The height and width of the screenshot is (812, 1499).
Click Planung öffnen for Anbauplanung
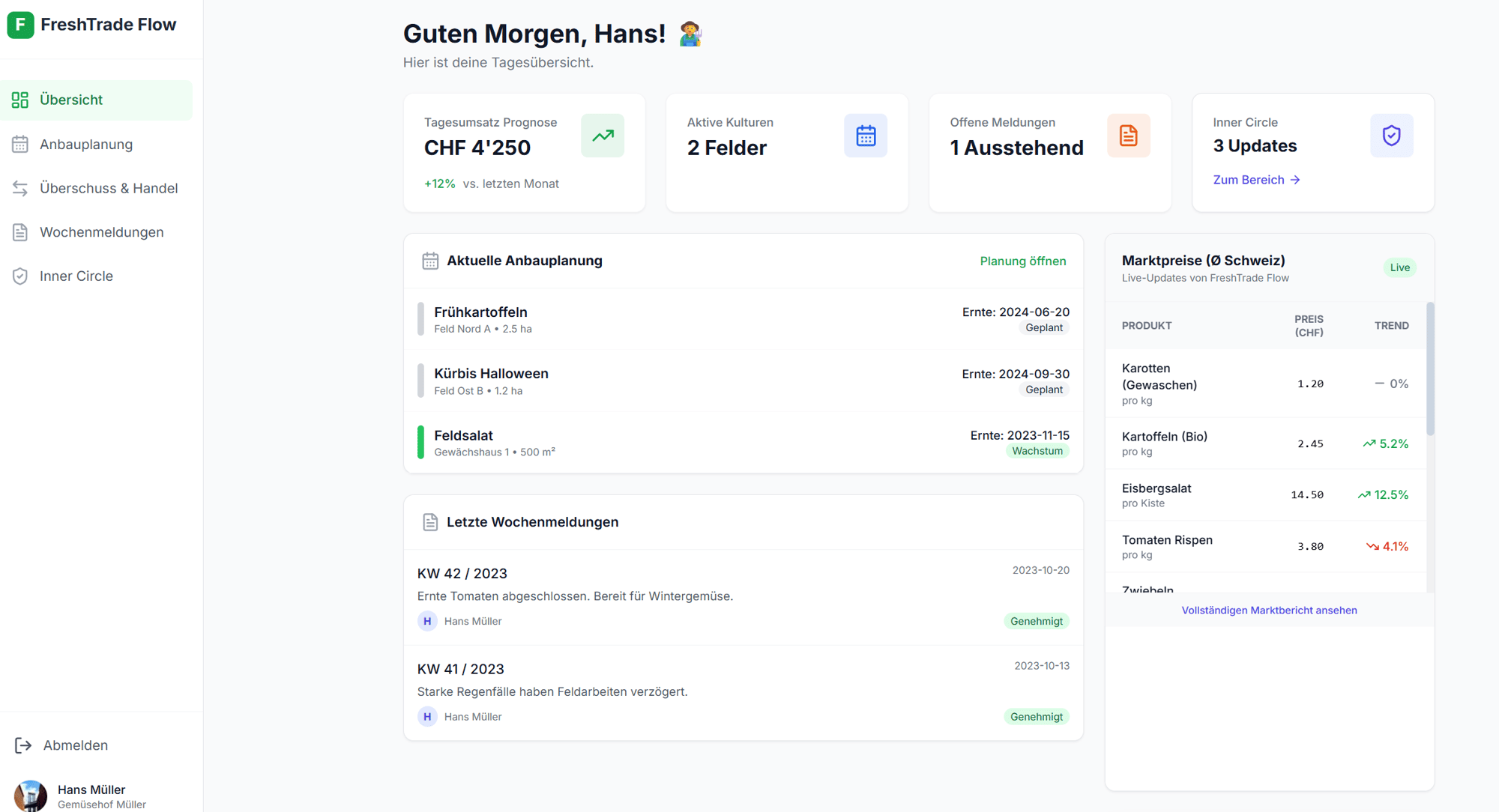coord(1023,261)
